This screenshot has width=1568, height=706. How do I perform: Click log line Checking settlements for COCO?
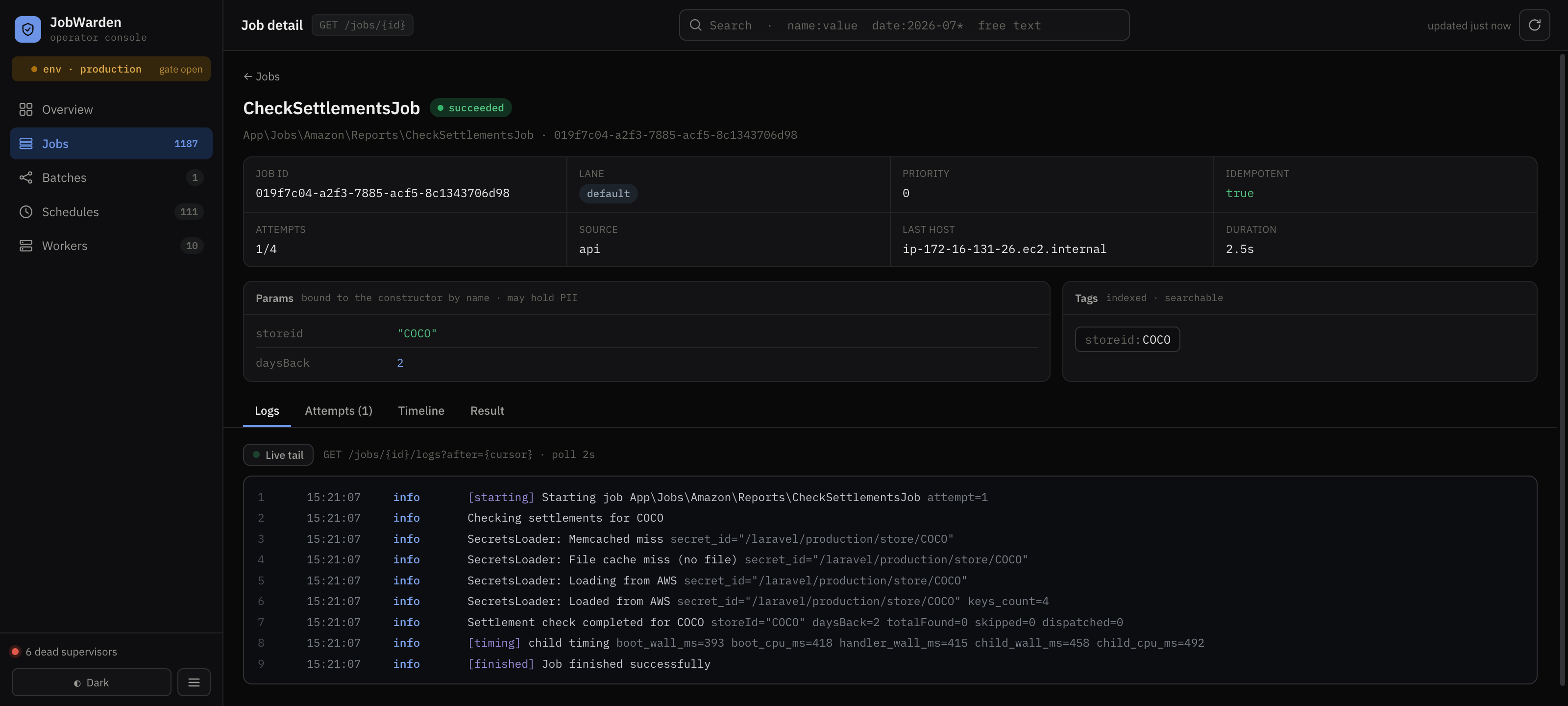click(x=890, y=518)
